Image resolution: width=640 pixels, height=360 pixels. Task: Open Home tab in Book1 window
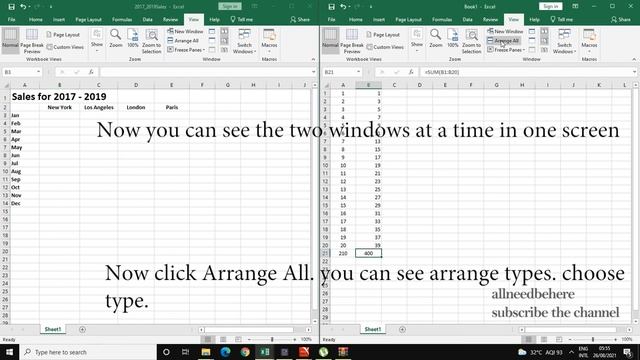pyautogui.click(x=356, y=19)
